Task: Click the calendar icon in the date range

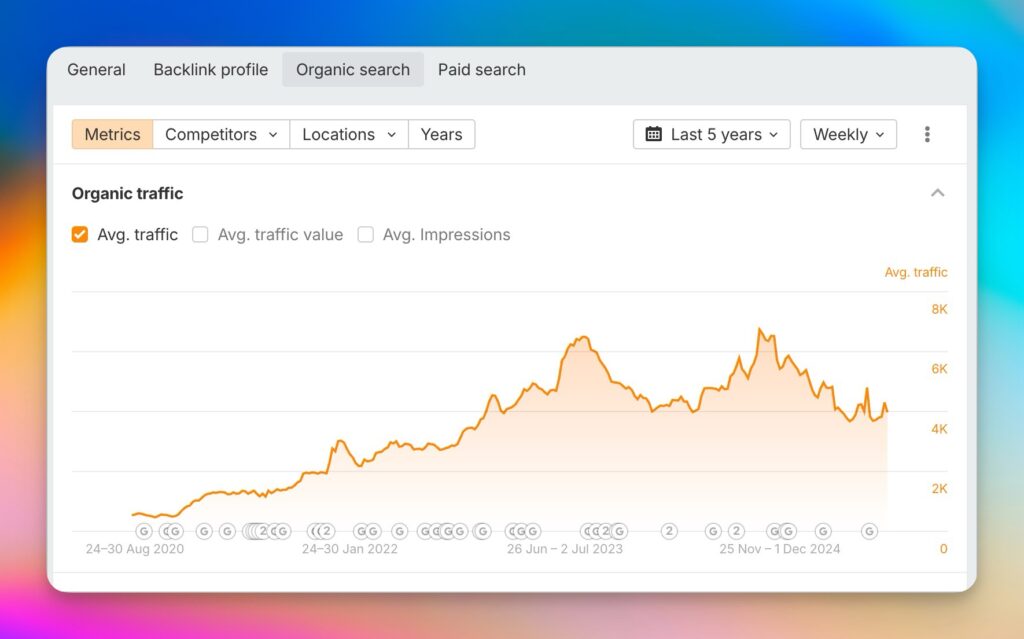Action: click(x=654, y=134)
